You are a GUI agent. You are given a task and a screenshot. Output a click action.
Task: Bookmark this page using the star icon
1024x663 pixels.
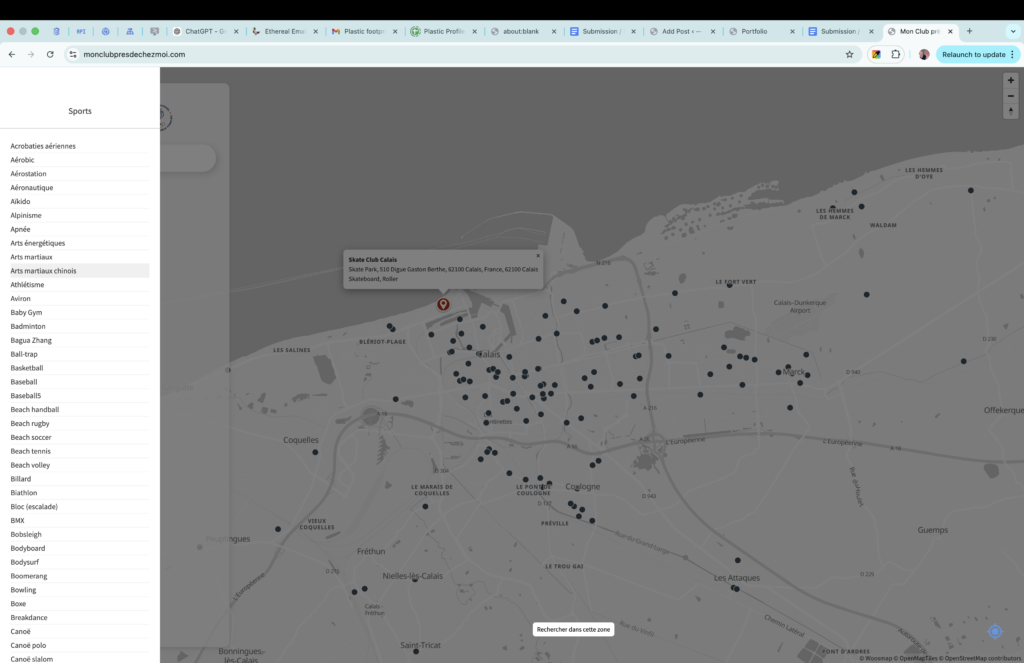(849, 54)
